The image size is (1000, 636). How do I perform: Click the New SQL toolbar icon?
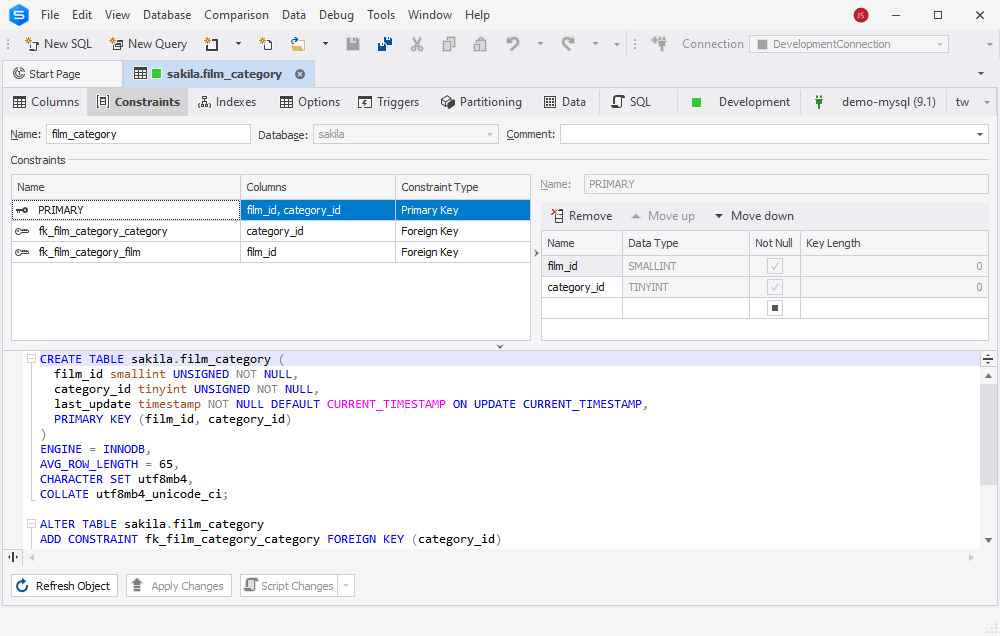tap(31, 44)
